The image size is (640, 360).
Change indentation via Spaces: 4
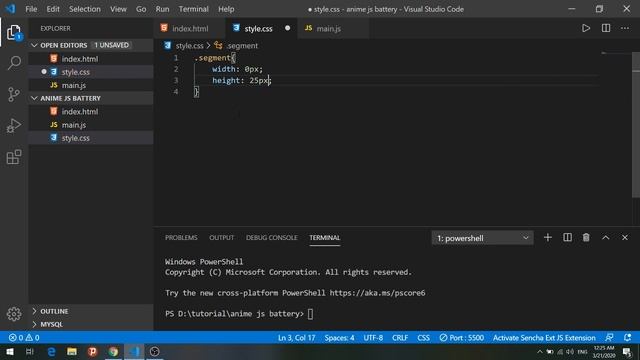pos(339,338)
